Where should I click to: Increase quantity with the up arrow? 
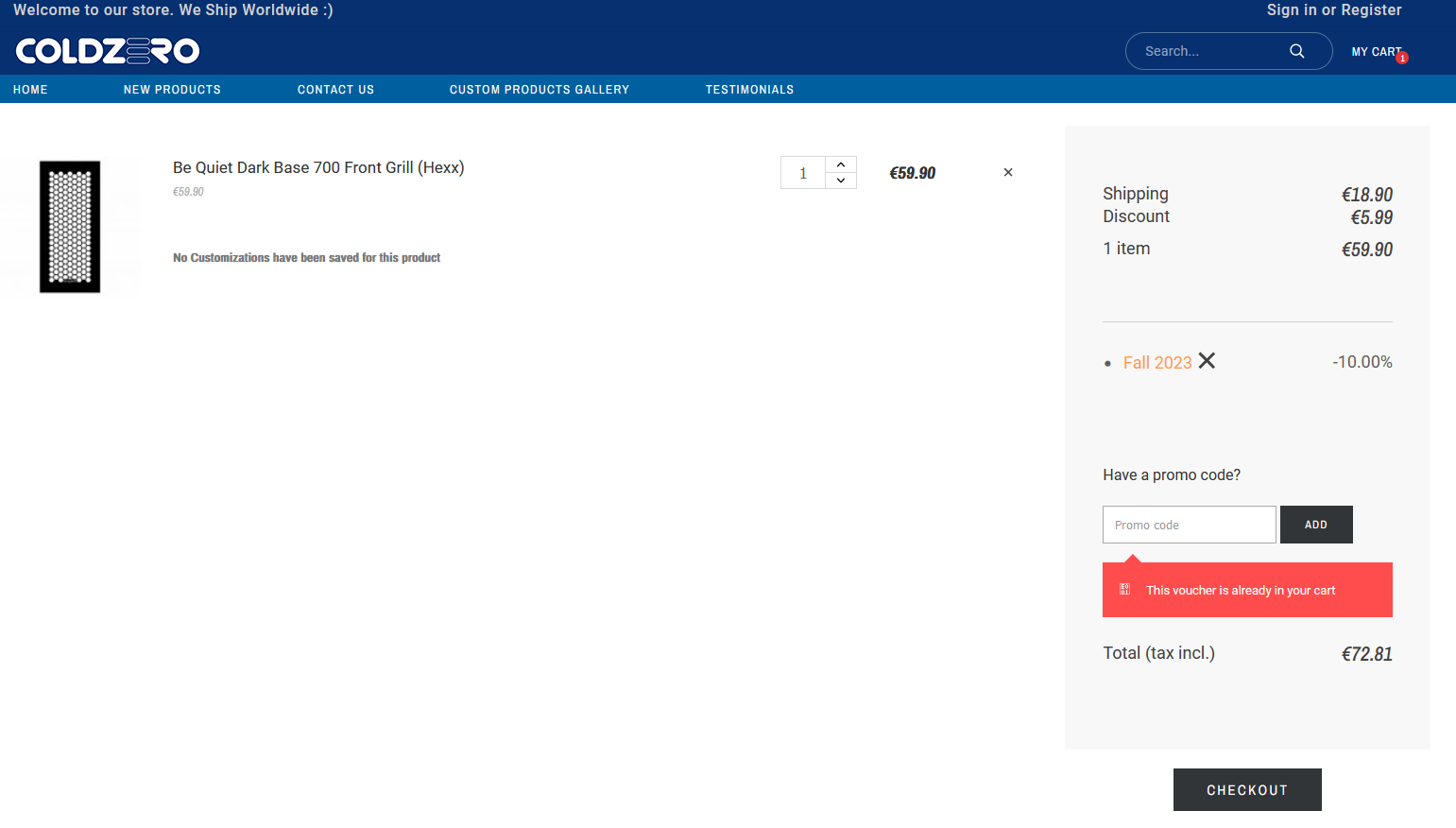click(841, 164)
